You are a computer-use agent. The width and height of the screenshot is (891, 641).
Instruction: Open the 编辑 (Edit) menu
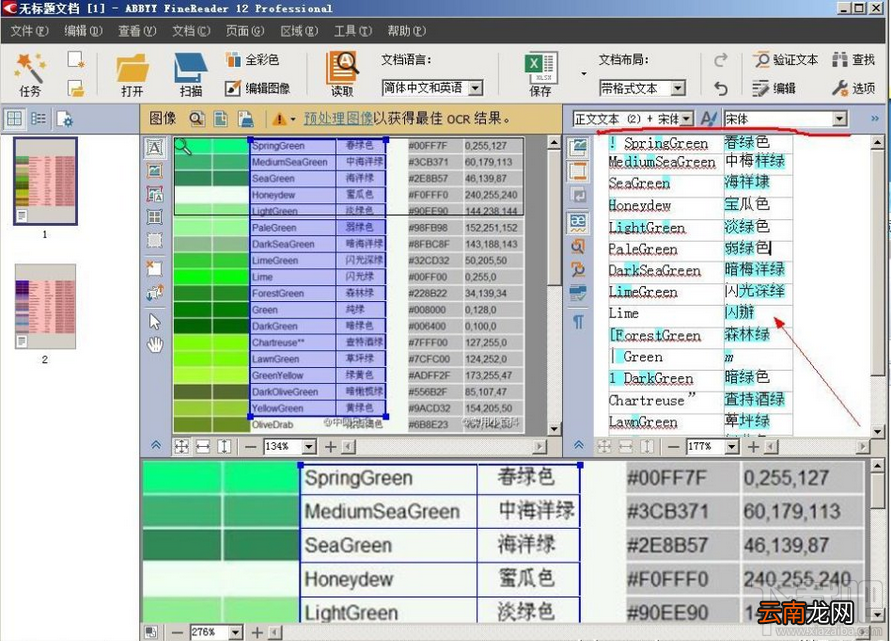coord(83,31)
